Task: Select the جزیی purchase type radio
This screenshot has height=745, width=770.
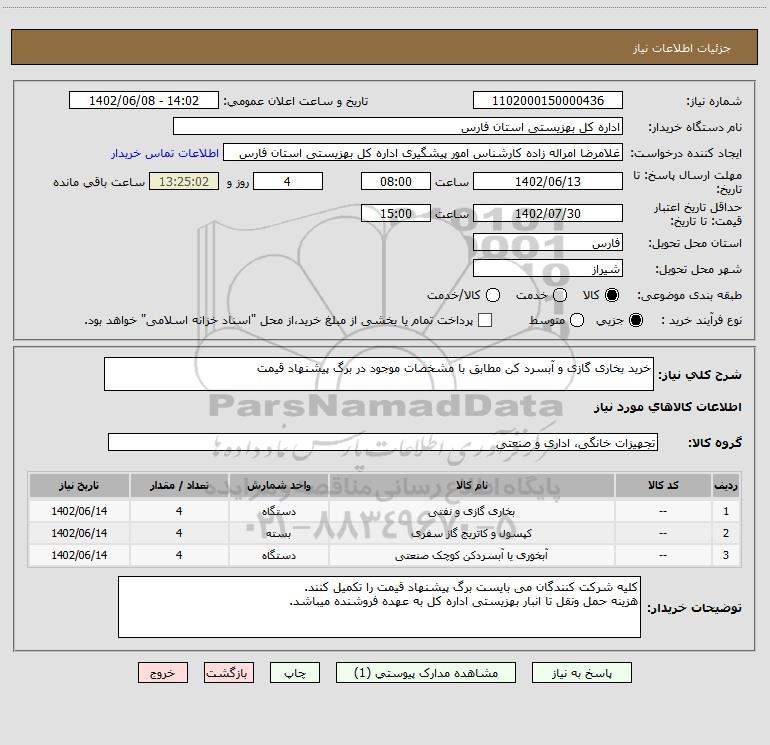Action: 635,320
